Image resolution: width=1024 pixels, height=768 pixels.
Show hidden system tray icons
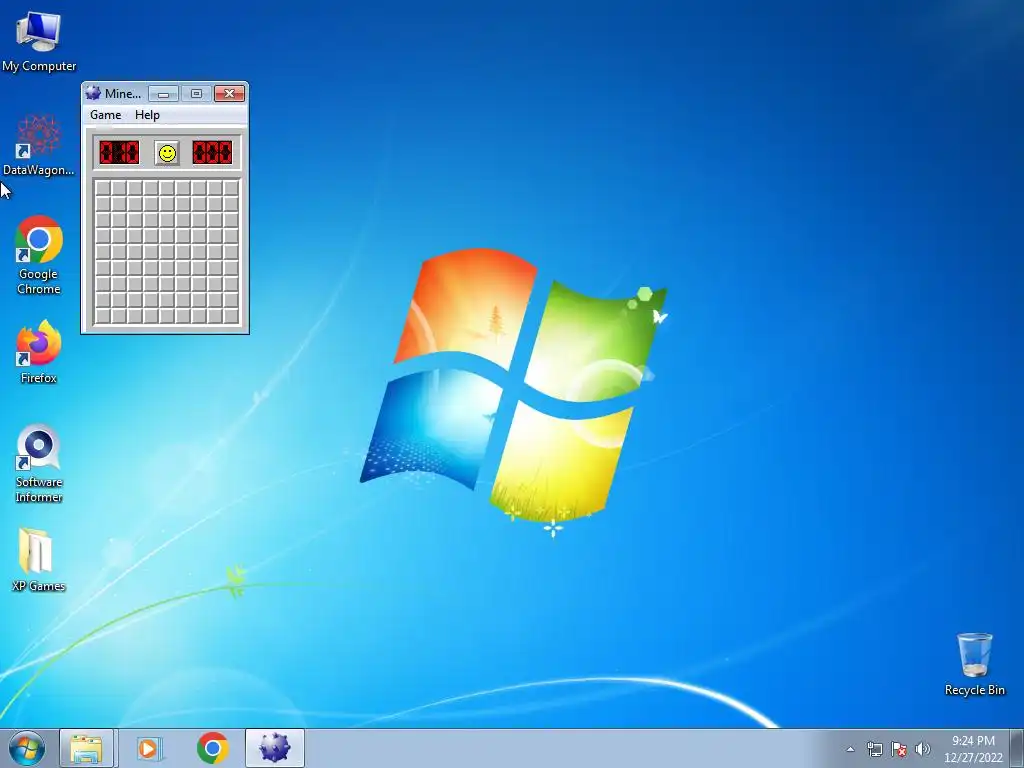[850, 749]
